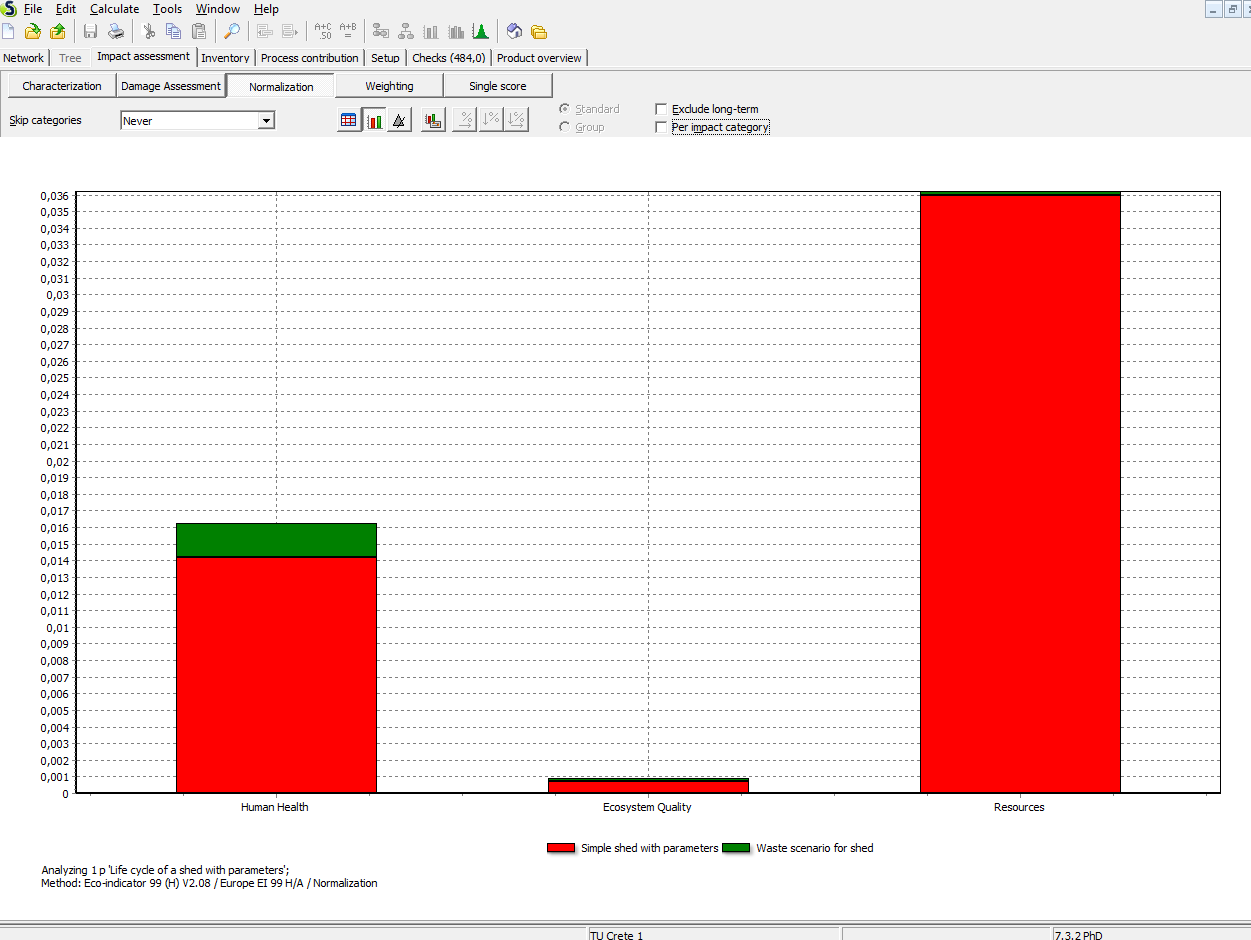Click the network diagram toolbar icon

tap(381, 31)
